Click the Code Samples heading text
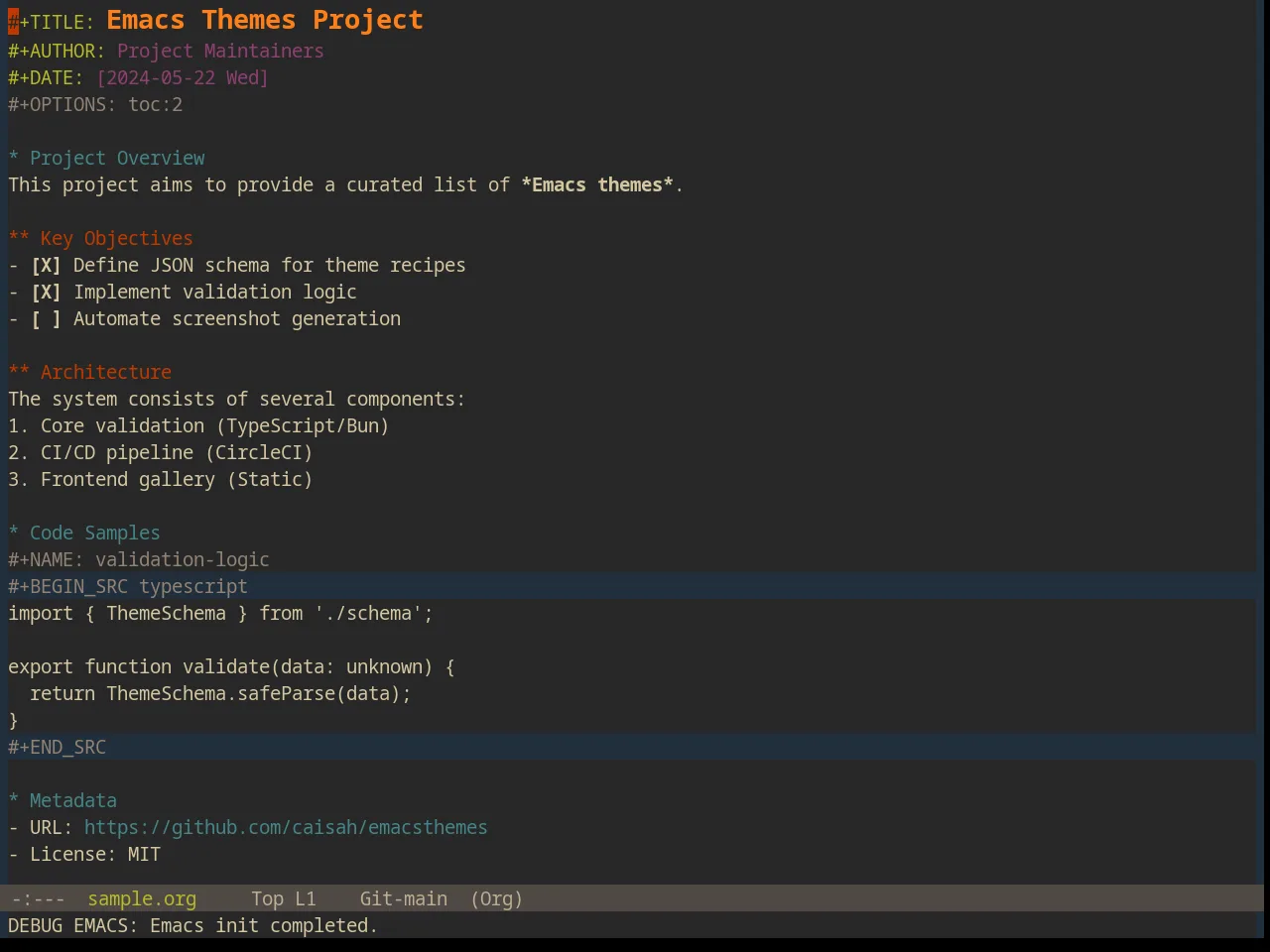The height and width of the screenshot is (952, 1270). pyautogui.click(x=95, y=534)
